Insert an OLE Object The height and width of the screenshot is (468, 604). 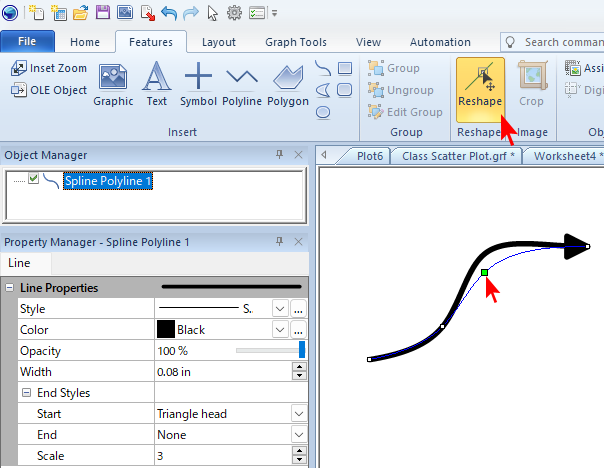pos(50,90)
